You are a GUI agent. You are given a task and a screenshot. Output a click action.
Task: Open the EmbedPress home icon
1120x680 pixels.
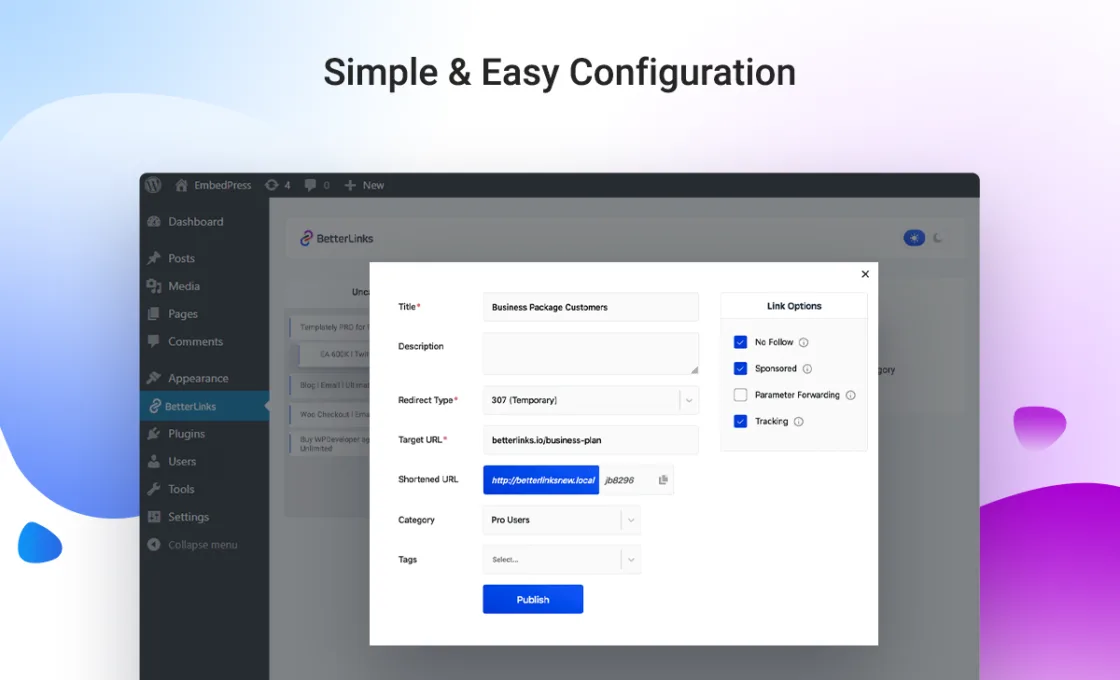(x=181, y=185)
